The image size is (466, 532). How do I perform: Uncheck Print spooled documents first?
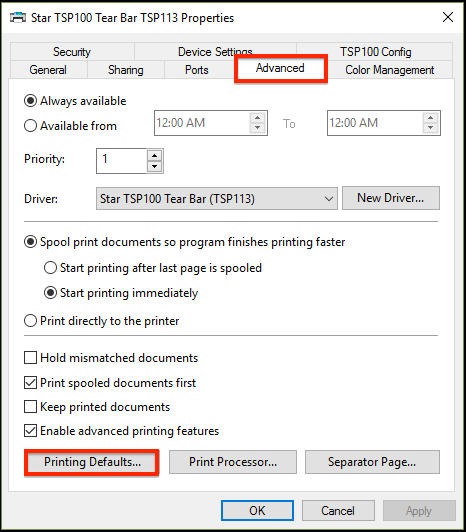coord(31,383)
